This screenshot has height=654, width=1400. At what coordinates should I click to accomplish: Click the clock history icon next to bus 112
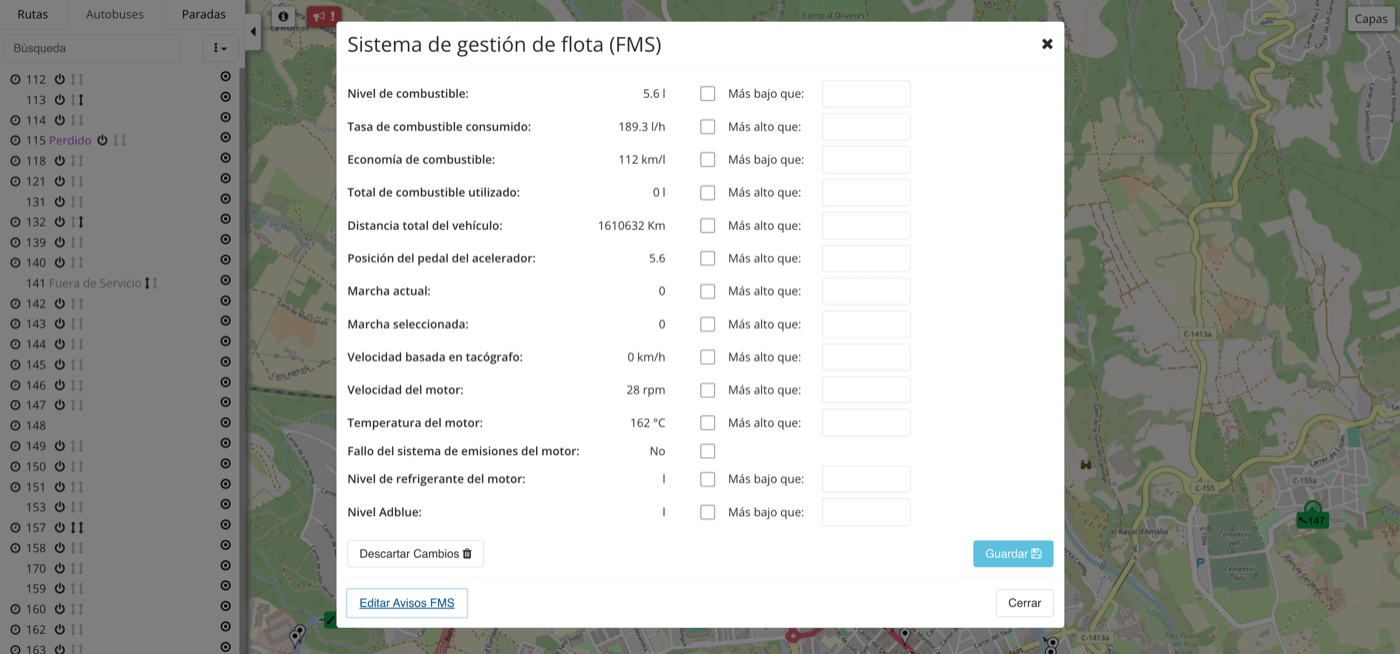point(15,79)
